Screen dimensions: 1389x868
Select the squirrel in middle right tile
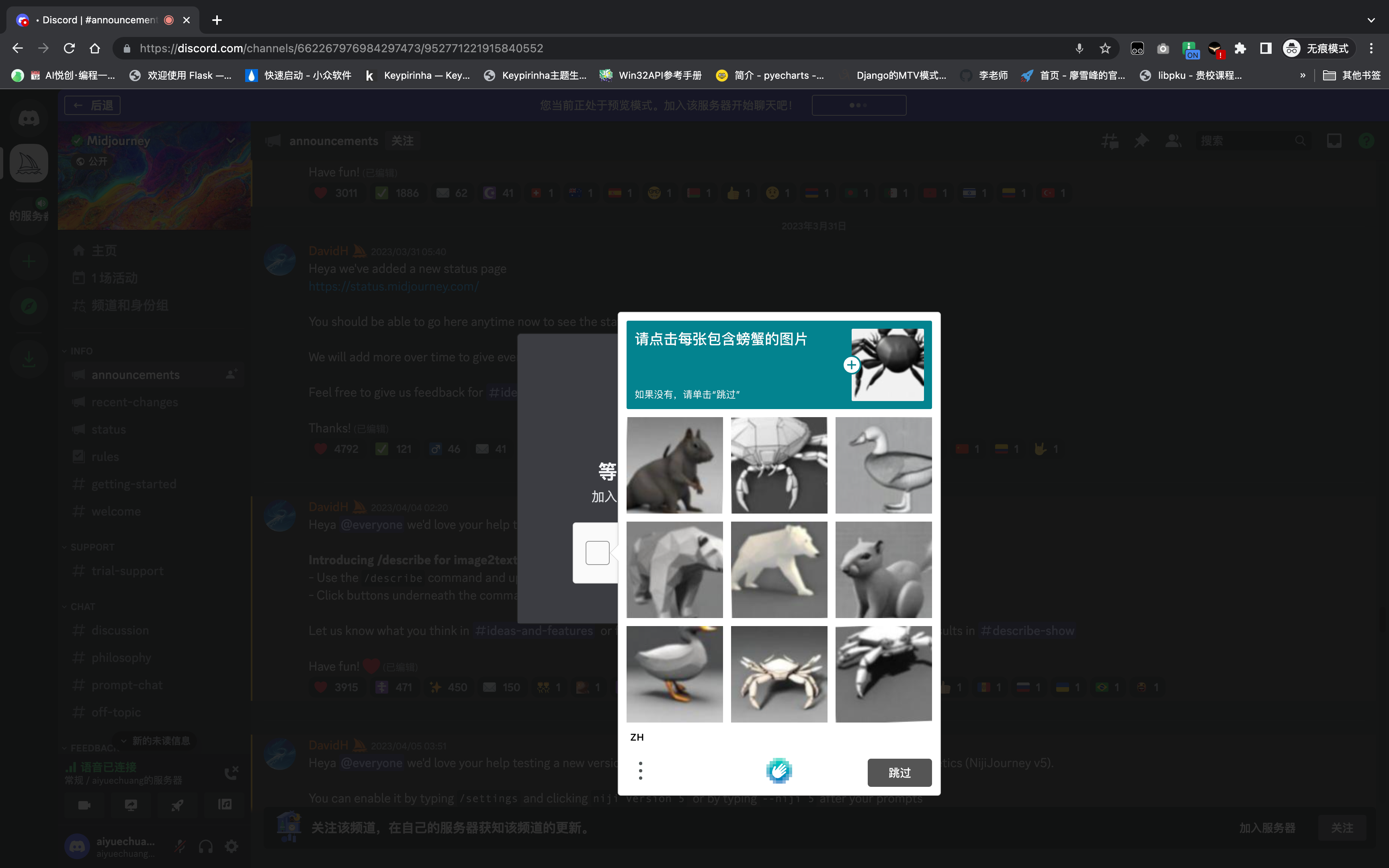click(x=883, y=569)
